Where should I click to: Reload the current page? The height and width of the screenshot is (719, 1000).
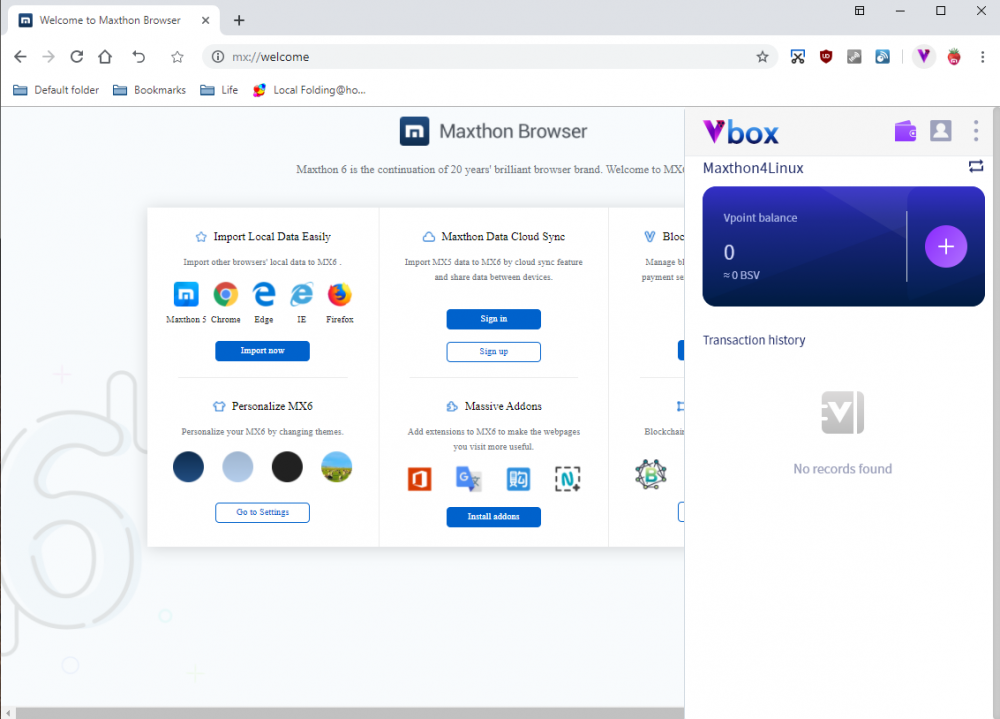point(76,57)
